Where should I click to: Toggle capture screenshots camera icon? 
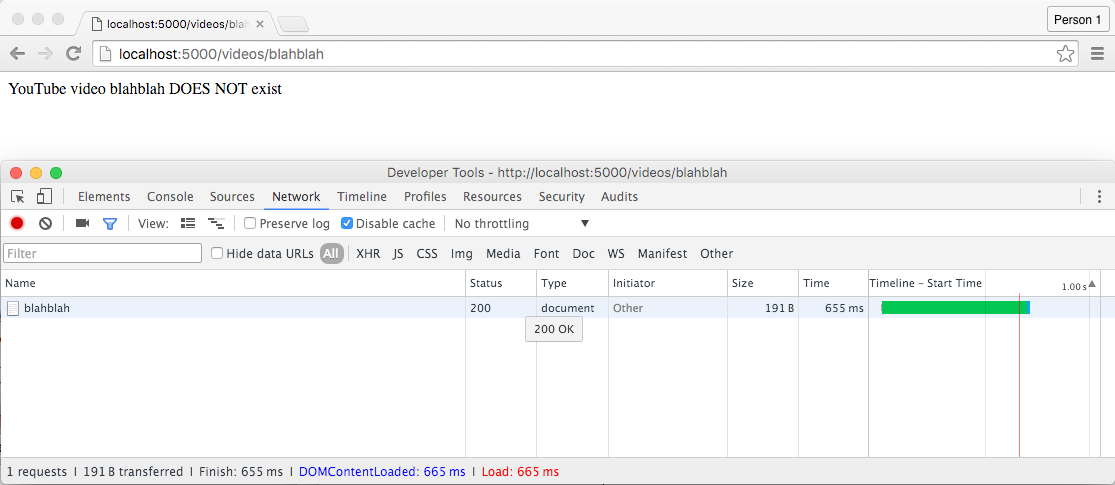pos(82,223)
